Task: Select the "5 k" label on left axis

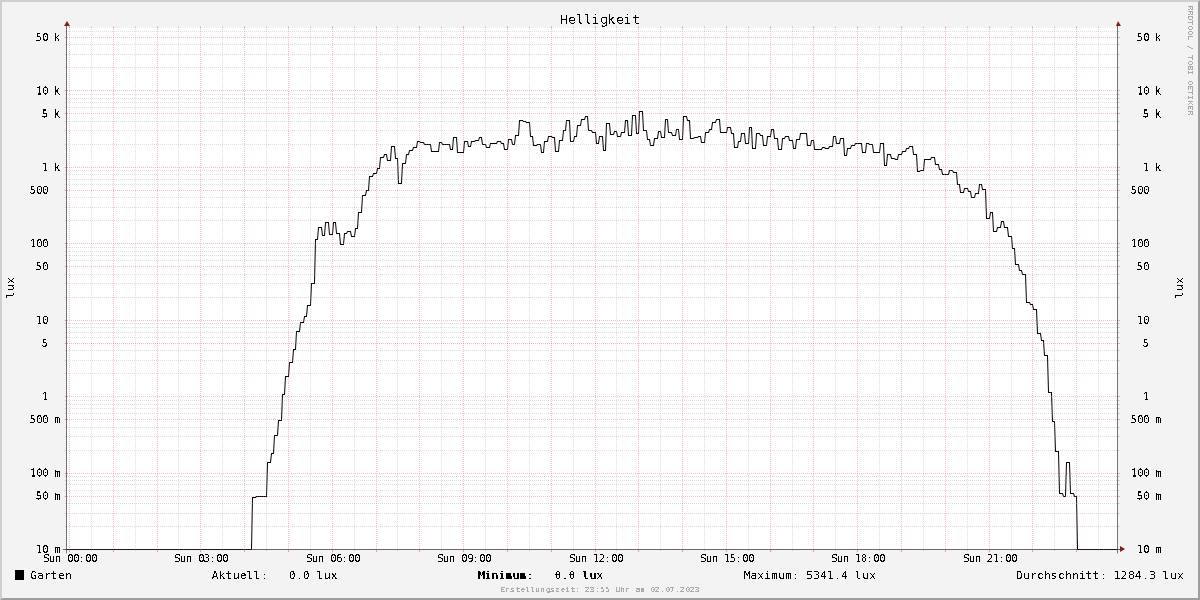Action: click(51, 114)
